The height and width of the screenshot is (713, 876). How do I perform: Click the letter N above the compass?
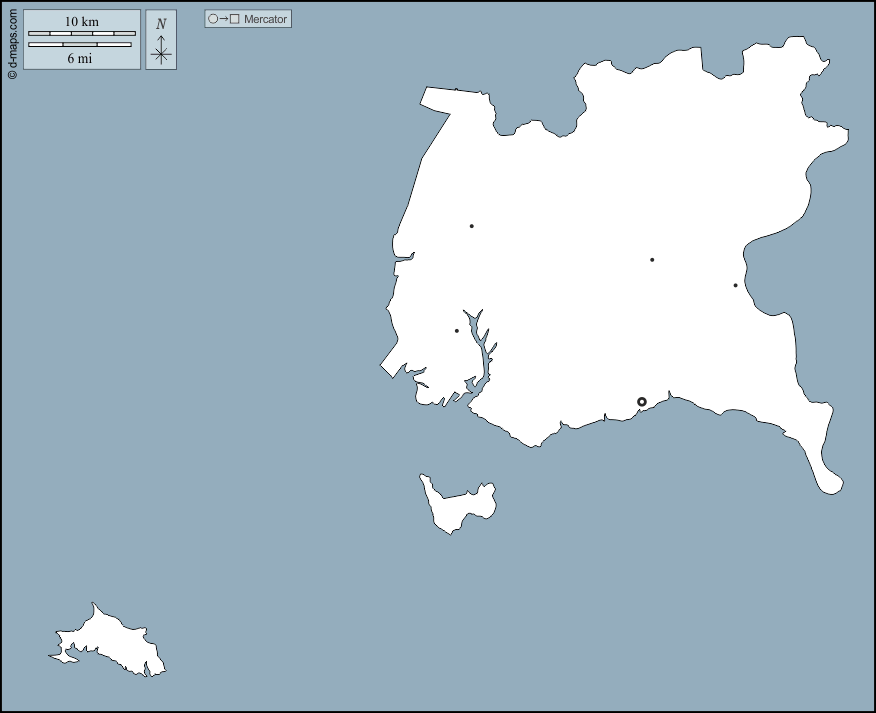[161, 24]
